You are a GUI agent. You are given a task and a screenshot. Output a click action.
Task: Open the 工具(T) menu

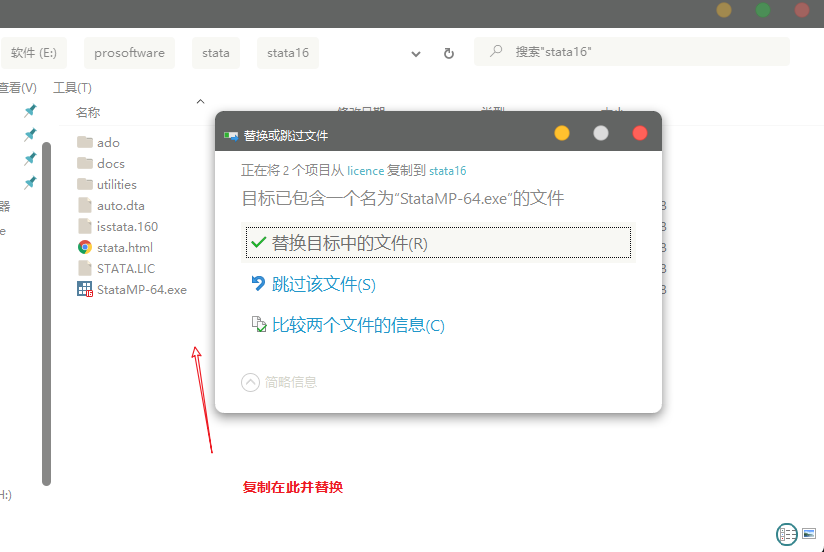tap(73, 88)
